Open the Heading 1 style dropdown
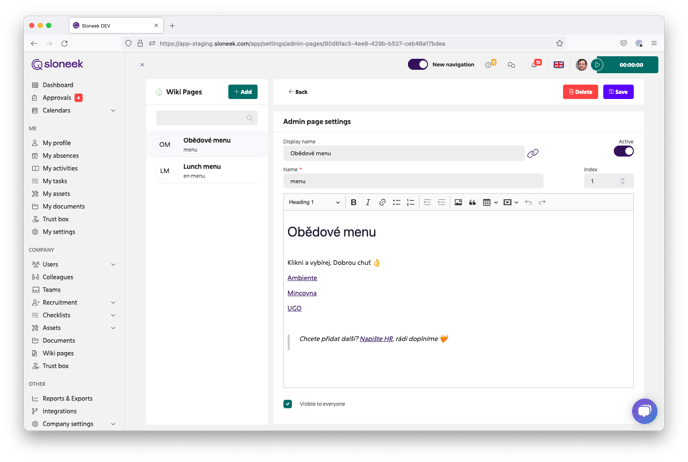The width and height of the screenshot is (688, 462). click(314, 202)
